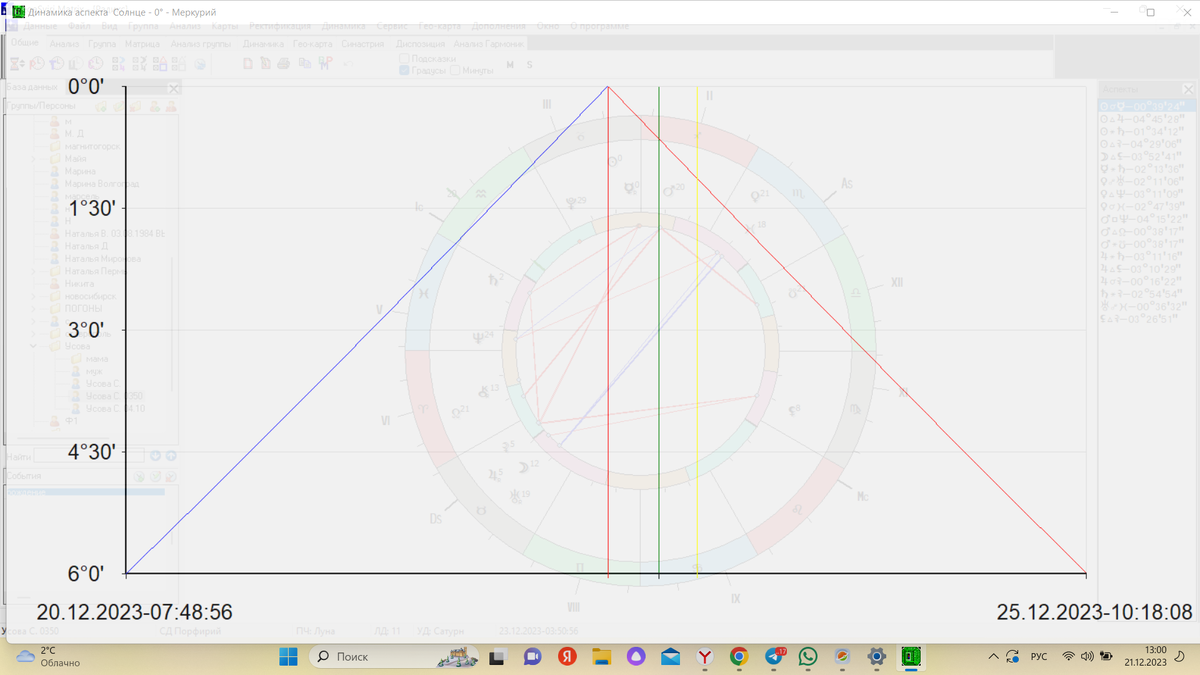
Task: Click the Найти search field
Action: coord(90,456)
